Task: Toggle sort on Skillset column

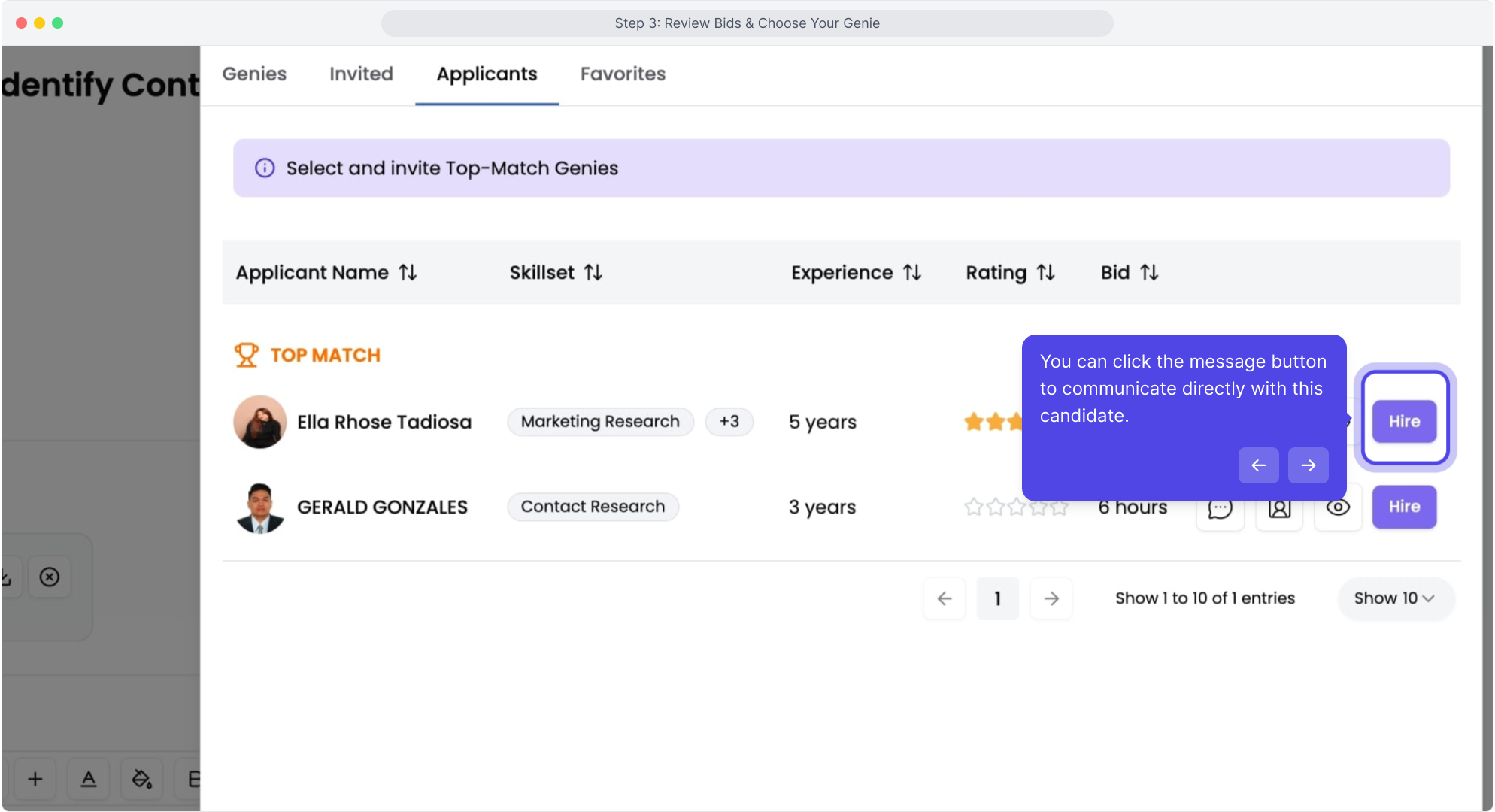Action: (593, 272)
